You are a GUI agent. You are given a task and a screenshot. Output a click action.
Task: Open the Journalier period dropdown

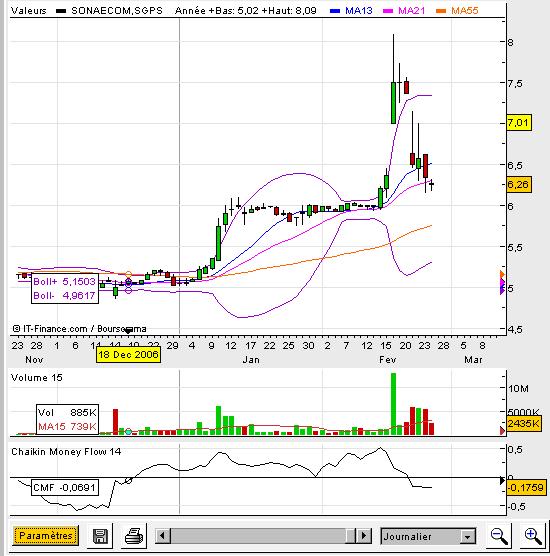[428, 536]
